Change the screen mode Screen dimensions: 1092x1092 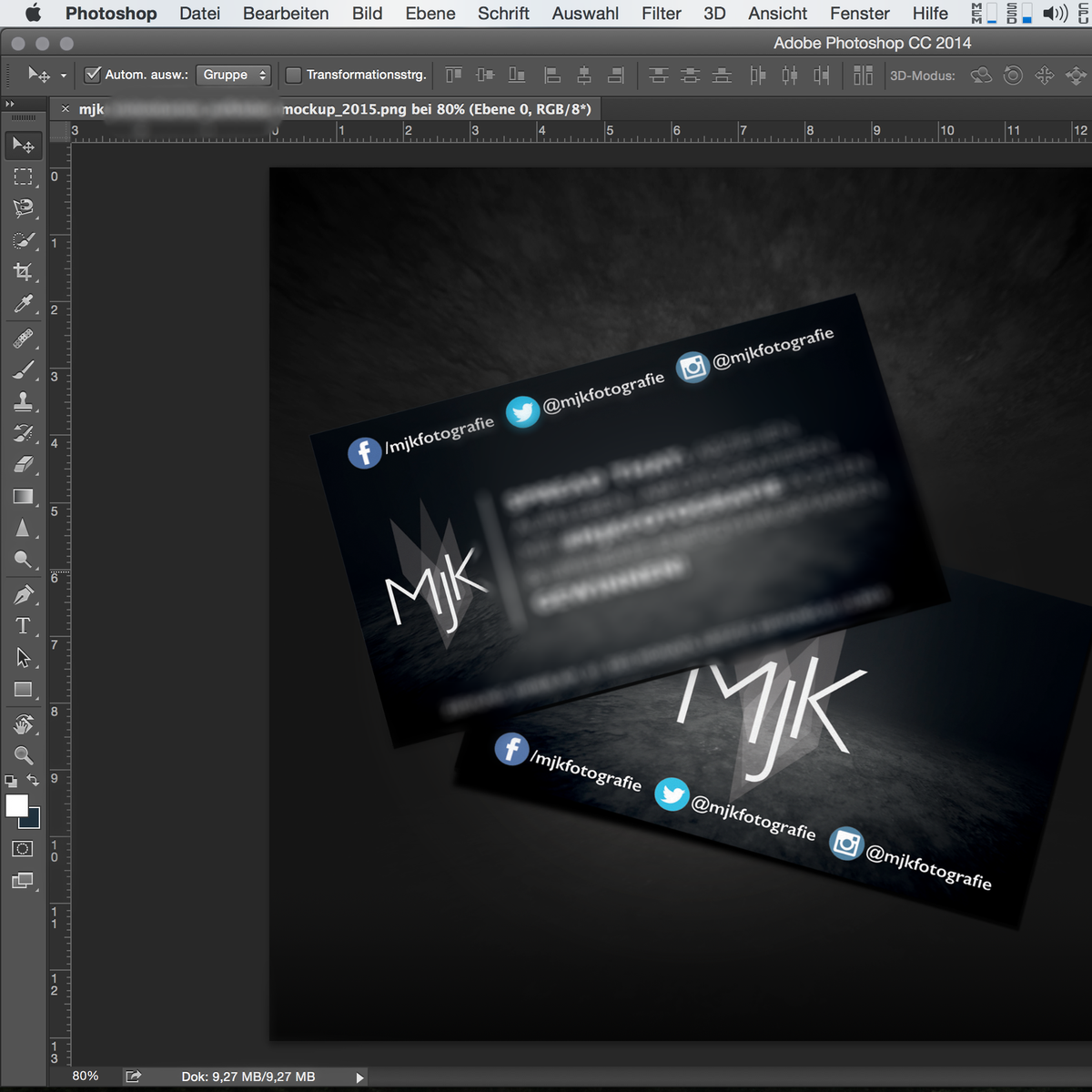[x=23, y=881]
